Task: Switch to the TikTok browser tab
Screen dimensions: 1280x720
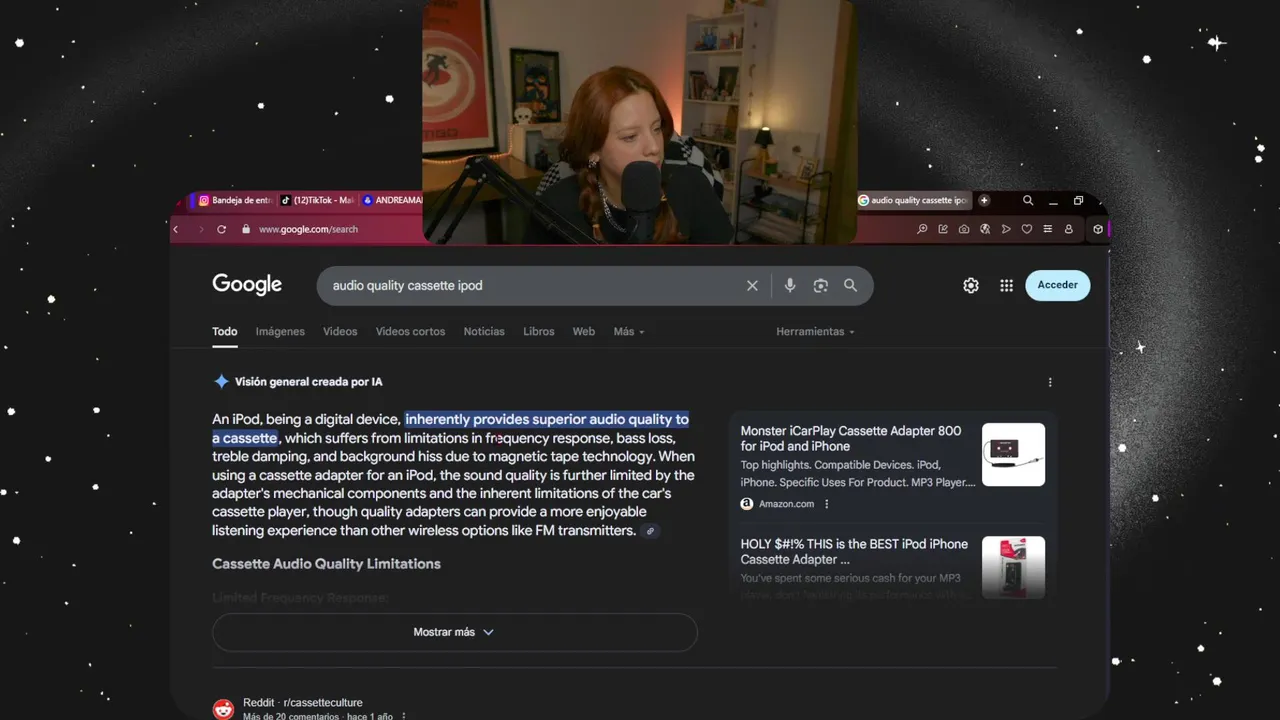Action: coord(318,200)
